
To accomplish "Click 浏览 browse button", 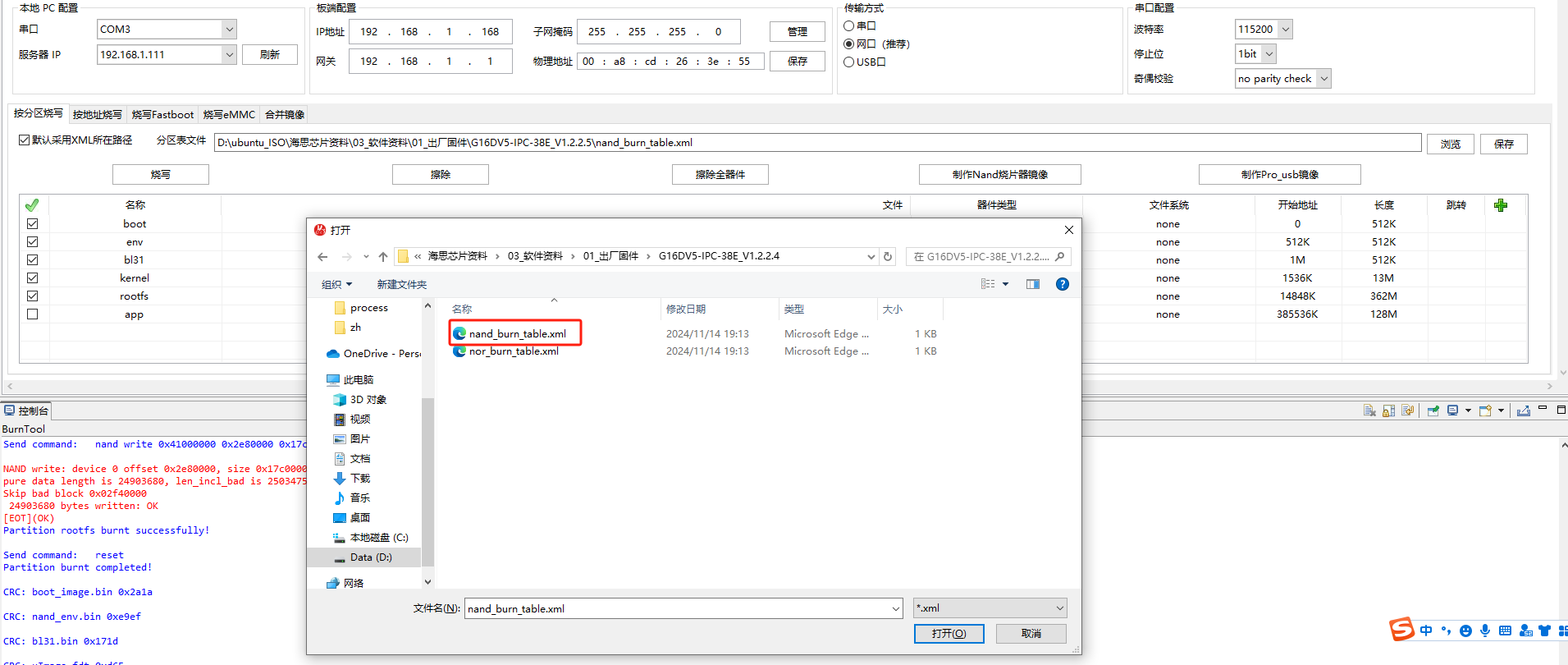I will (x=1451, y=144).
